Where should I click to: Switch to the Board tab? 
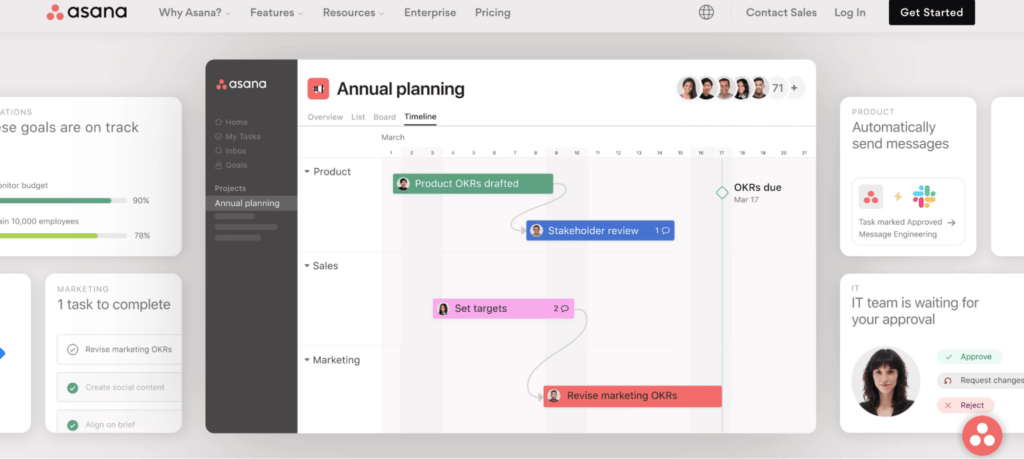[385, 117]
